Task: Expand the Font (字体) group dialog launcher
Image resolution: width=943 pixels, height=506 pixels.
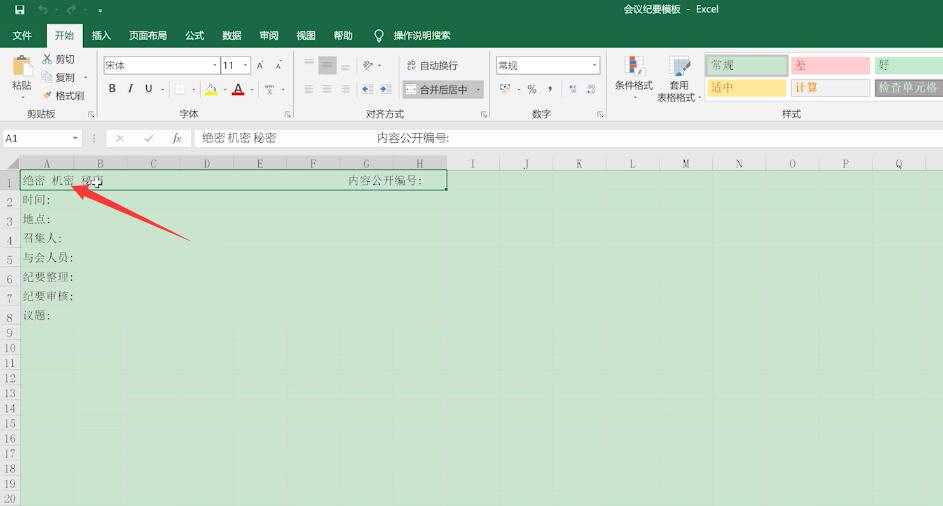Action: (287, 114)
